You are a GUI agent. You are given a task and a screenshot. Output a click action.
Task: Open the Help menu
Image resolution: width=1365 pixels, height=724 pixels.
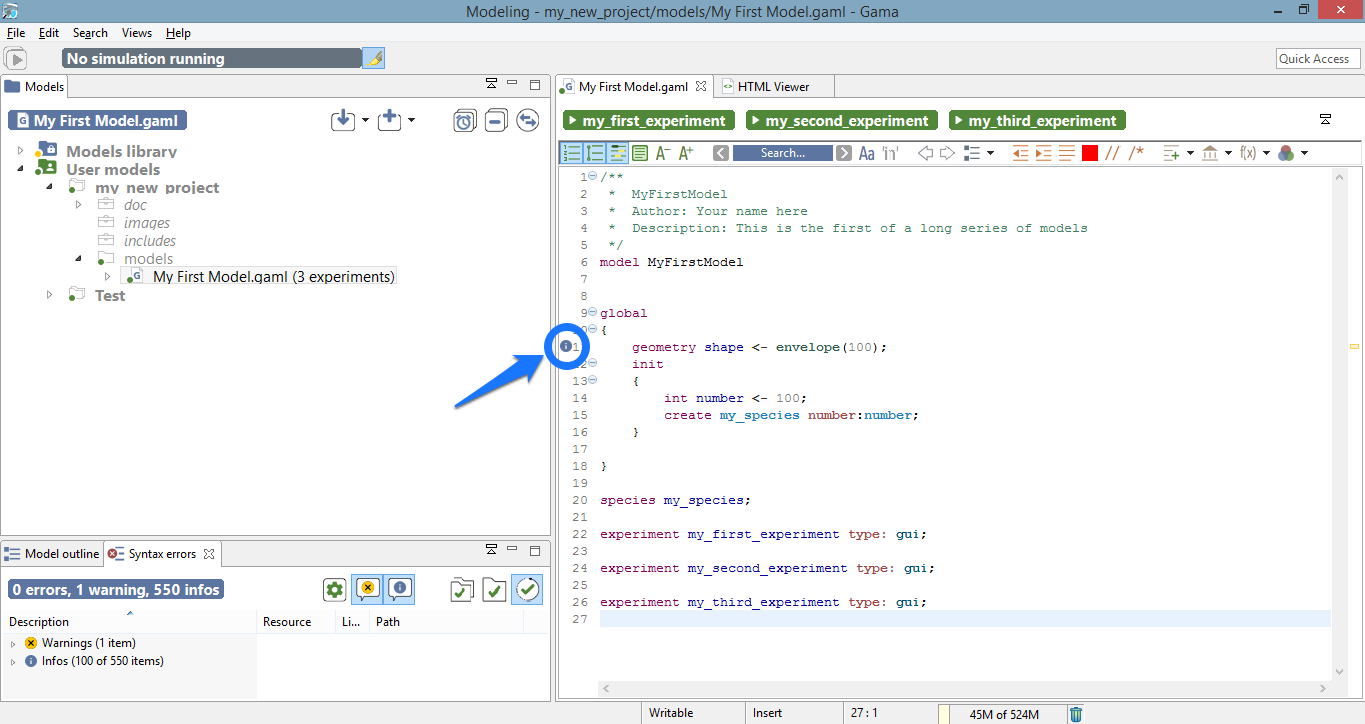click(x=178, y=33)
